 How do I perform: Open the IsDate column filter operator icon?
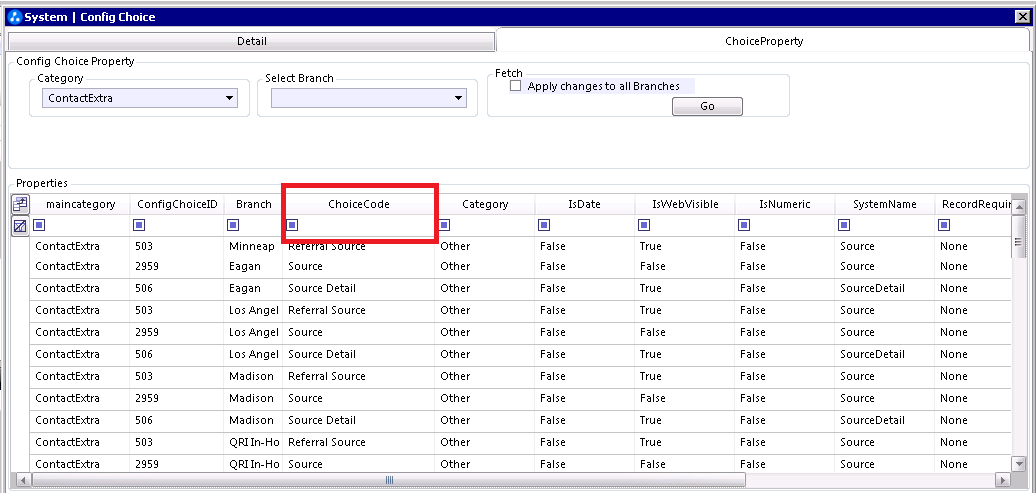click(544, 225)
